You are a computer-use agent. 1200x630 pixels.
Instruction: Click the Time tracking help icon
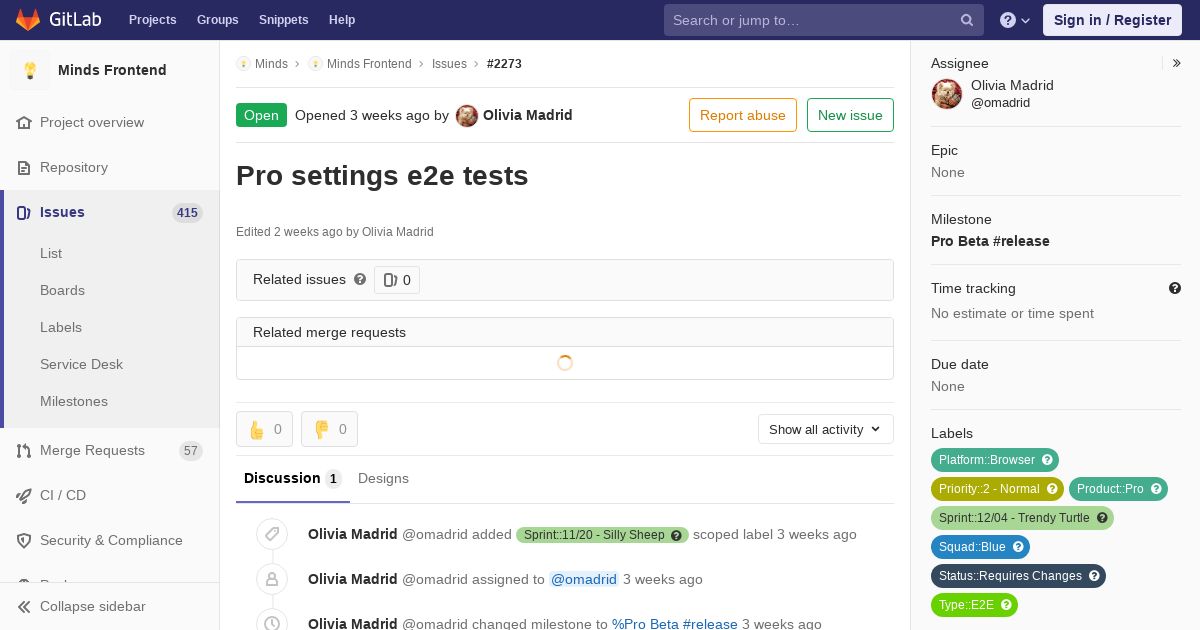(x=1175, y=288)
